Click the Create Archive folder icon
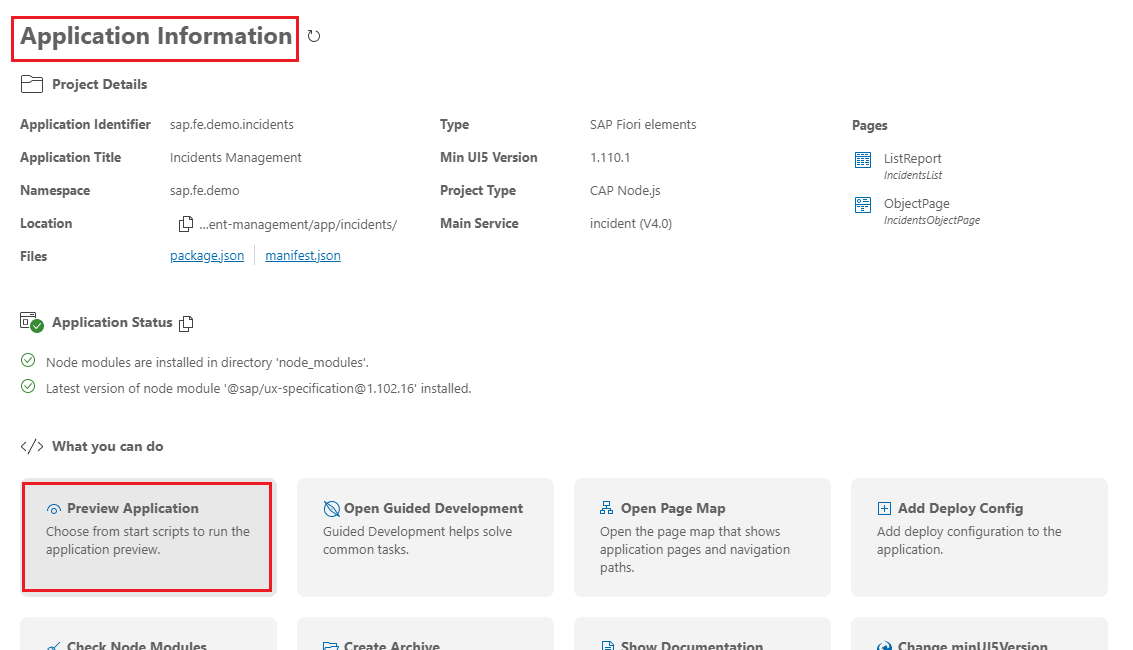Viewport: 1133px width, 650px height. [330, 645]
